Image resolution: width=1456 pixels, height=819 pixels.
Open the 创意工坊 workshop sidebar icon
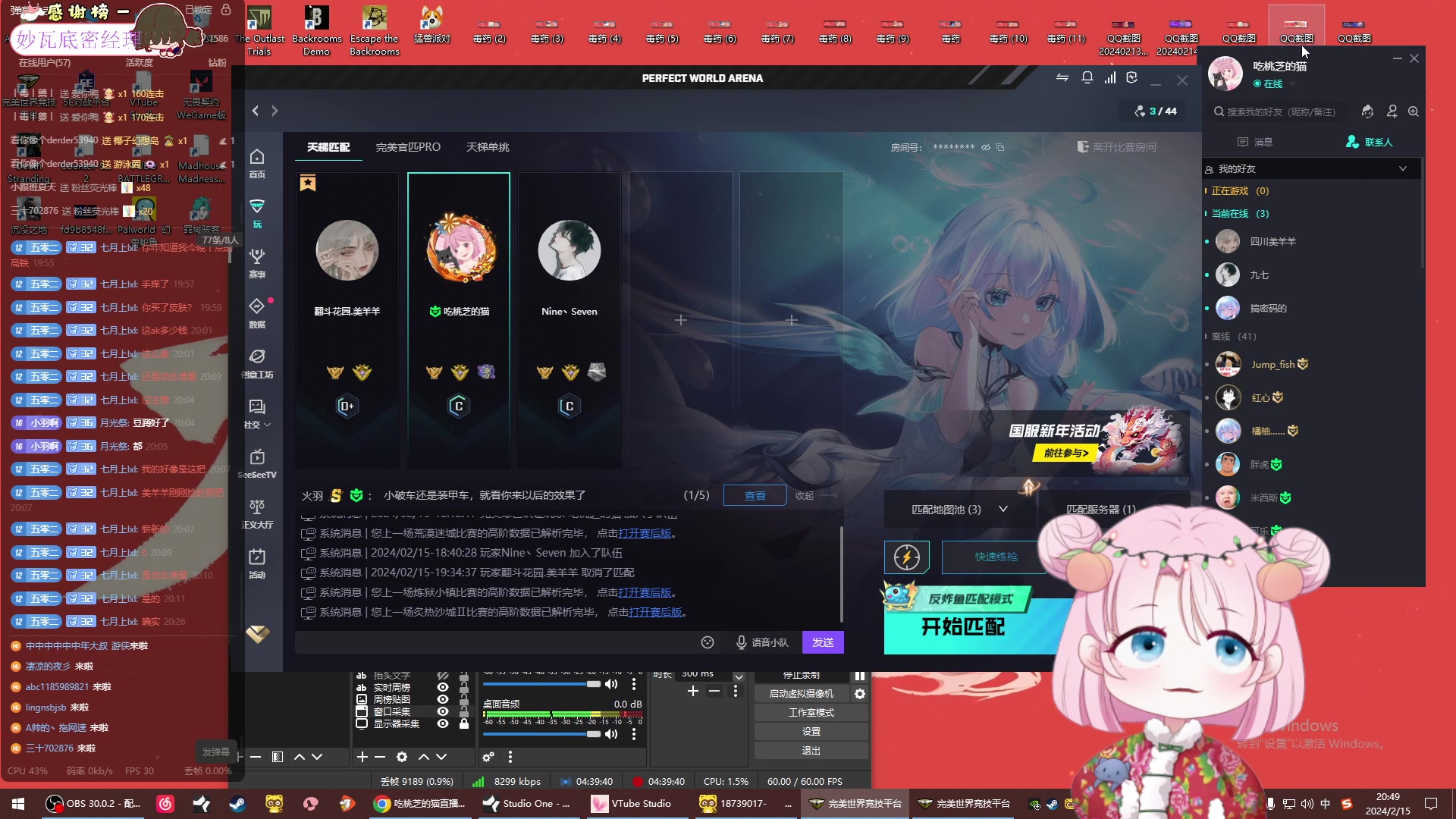pos(257,362)
